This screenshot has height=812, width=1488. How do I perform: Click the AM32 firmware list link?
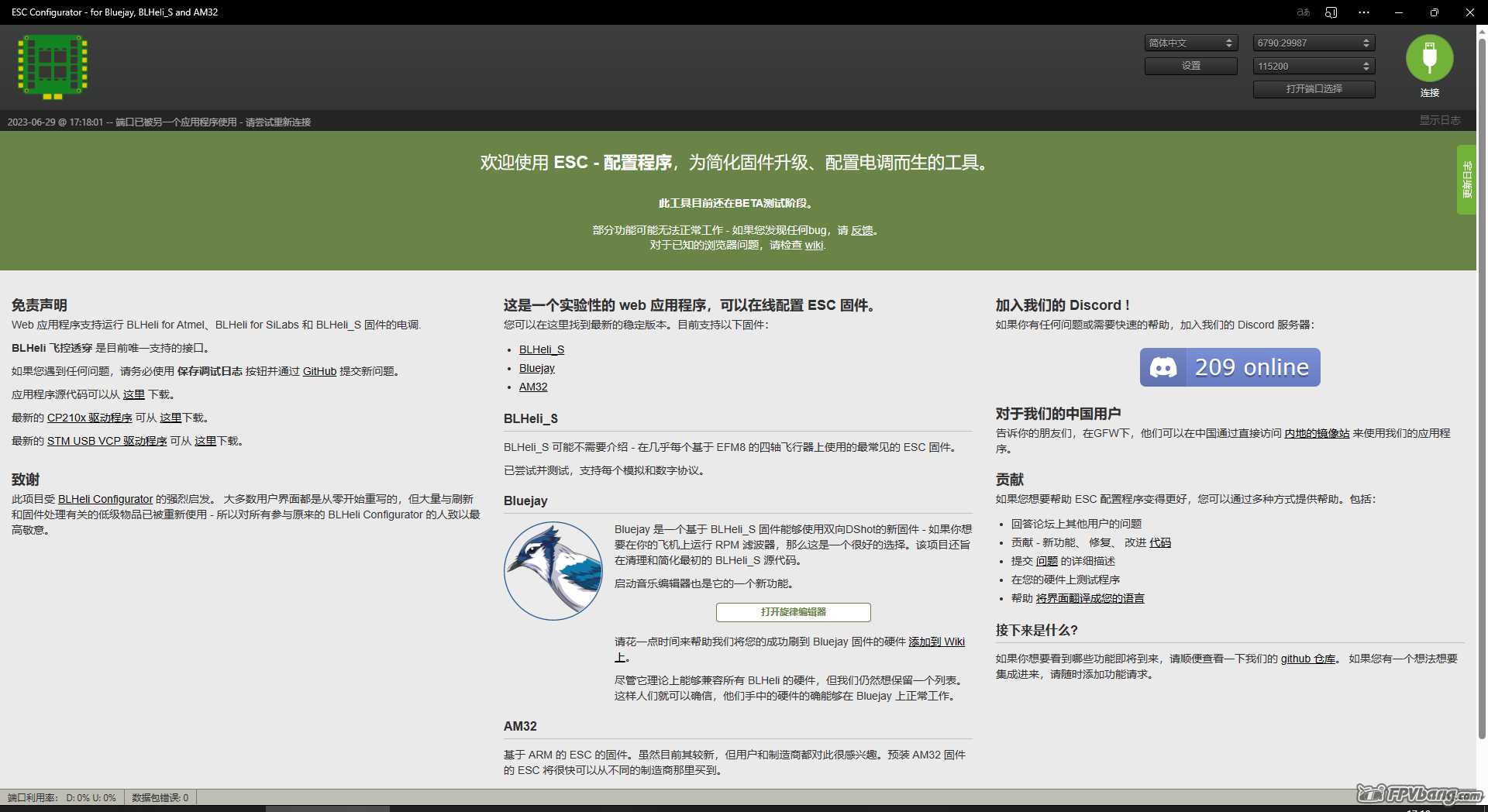coord(533,387)
